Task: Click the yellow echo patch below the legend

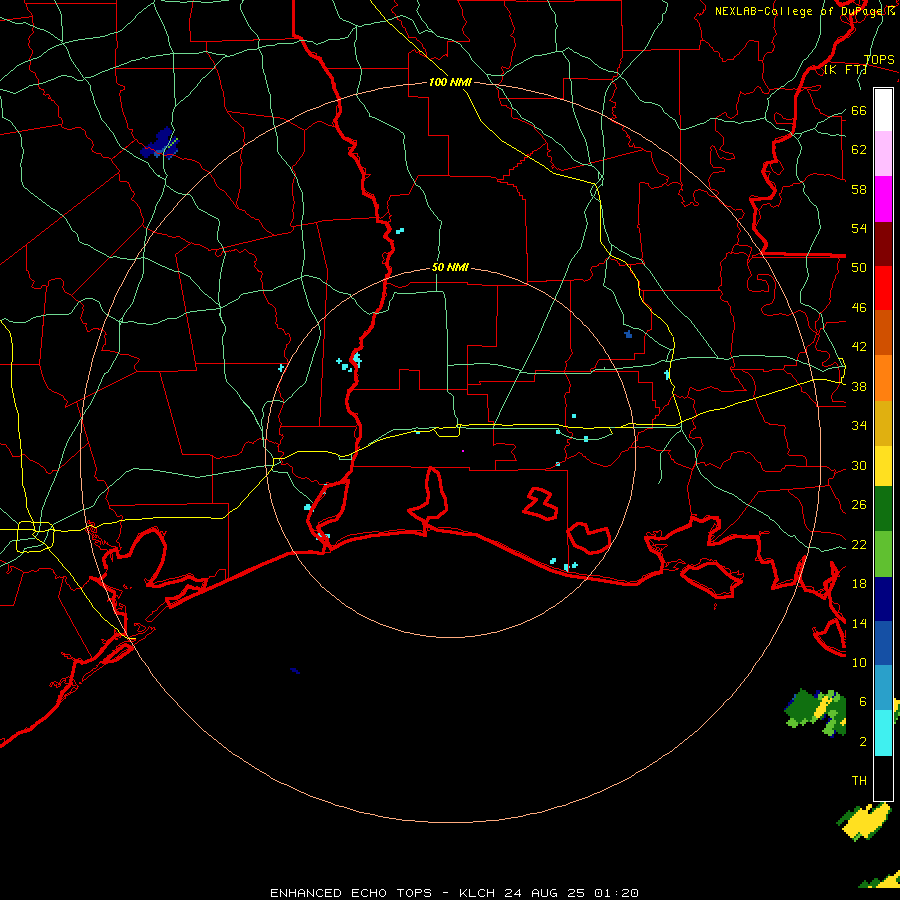Action: click(864, 822)
